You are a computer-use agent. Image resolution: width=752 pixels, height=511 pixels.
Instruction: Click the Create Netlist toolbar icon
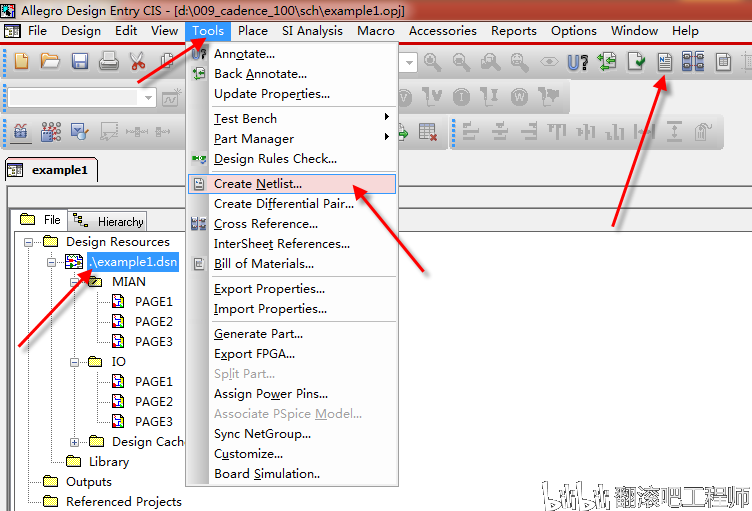click(x=665, y=61)
